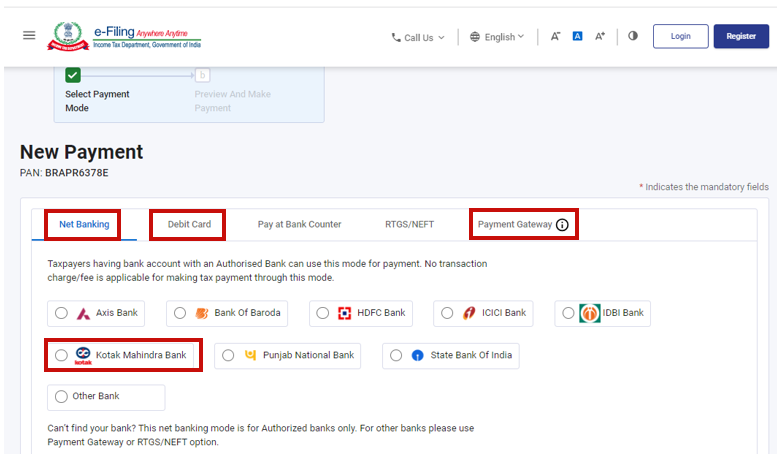Click the green Select Payment Mode step checkmark
The height and width of the screenshot is (456, 777).
[x=73, y=75]
